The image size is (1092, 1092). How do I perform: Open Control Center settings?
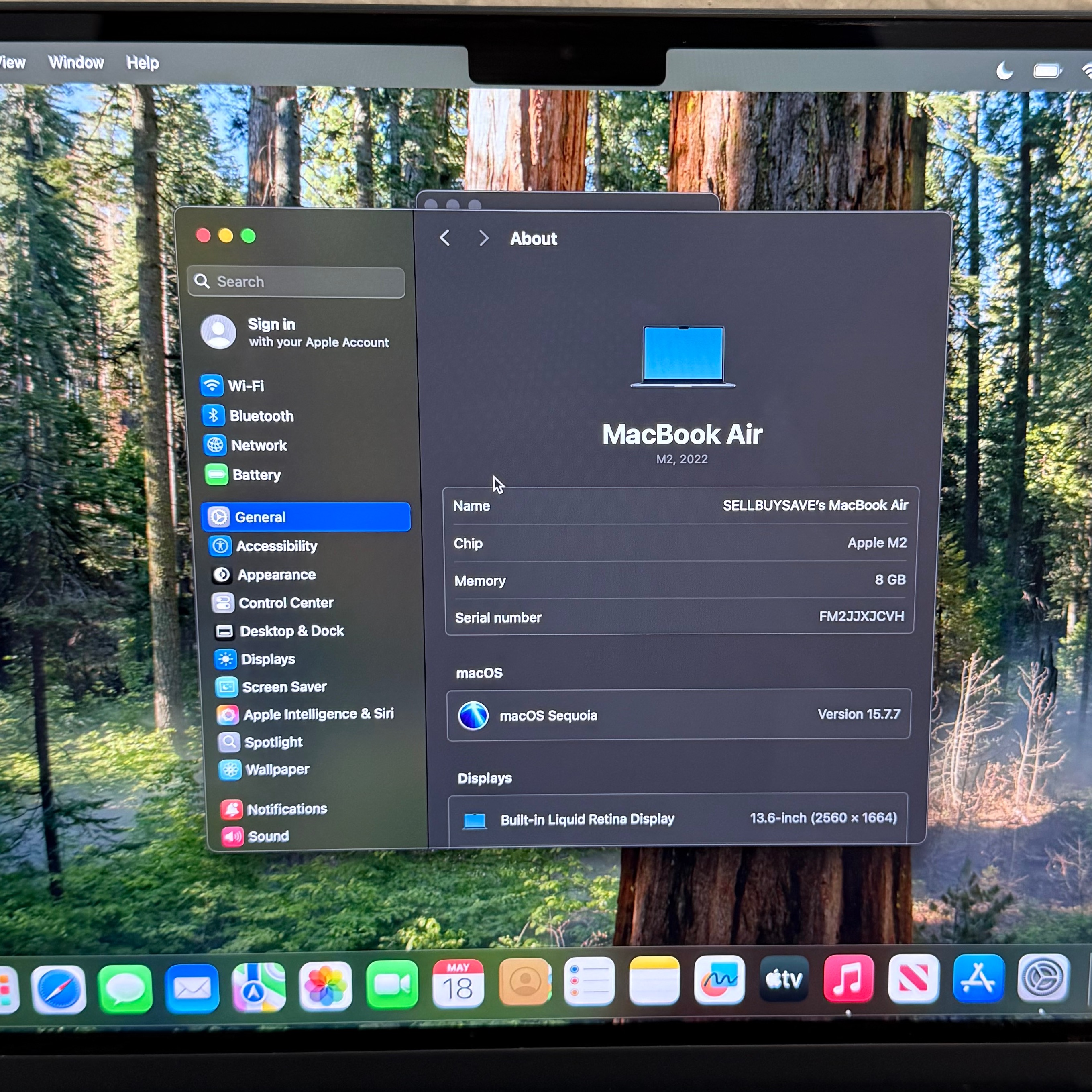(x=273, y=603)
